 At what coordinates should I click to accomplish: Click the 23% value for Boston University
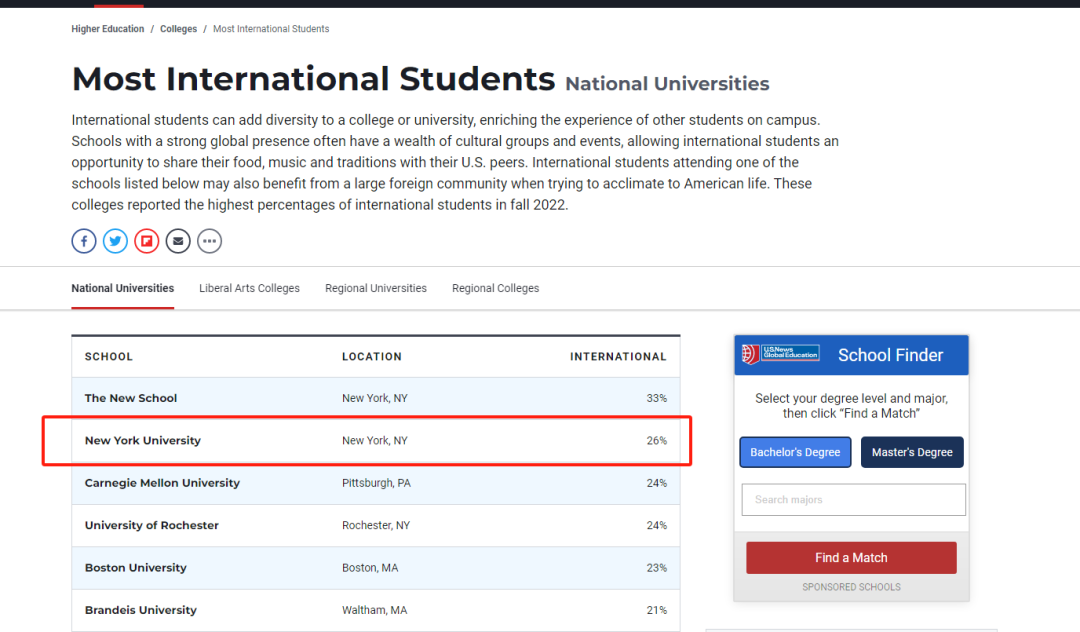[656, 568]
